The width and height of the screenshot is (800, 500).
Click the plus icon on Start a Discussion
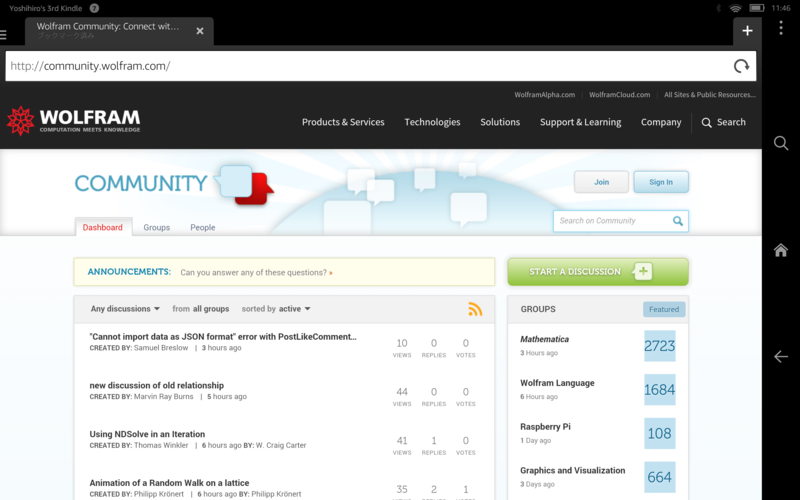(x=642, y=271)
